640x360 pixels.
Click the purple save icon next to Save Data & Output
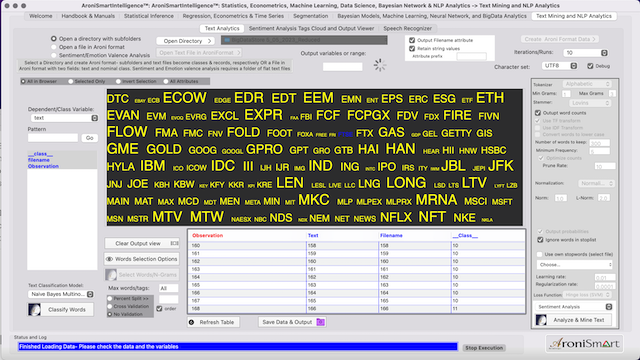pyautogui.click(x=321, y=322)
